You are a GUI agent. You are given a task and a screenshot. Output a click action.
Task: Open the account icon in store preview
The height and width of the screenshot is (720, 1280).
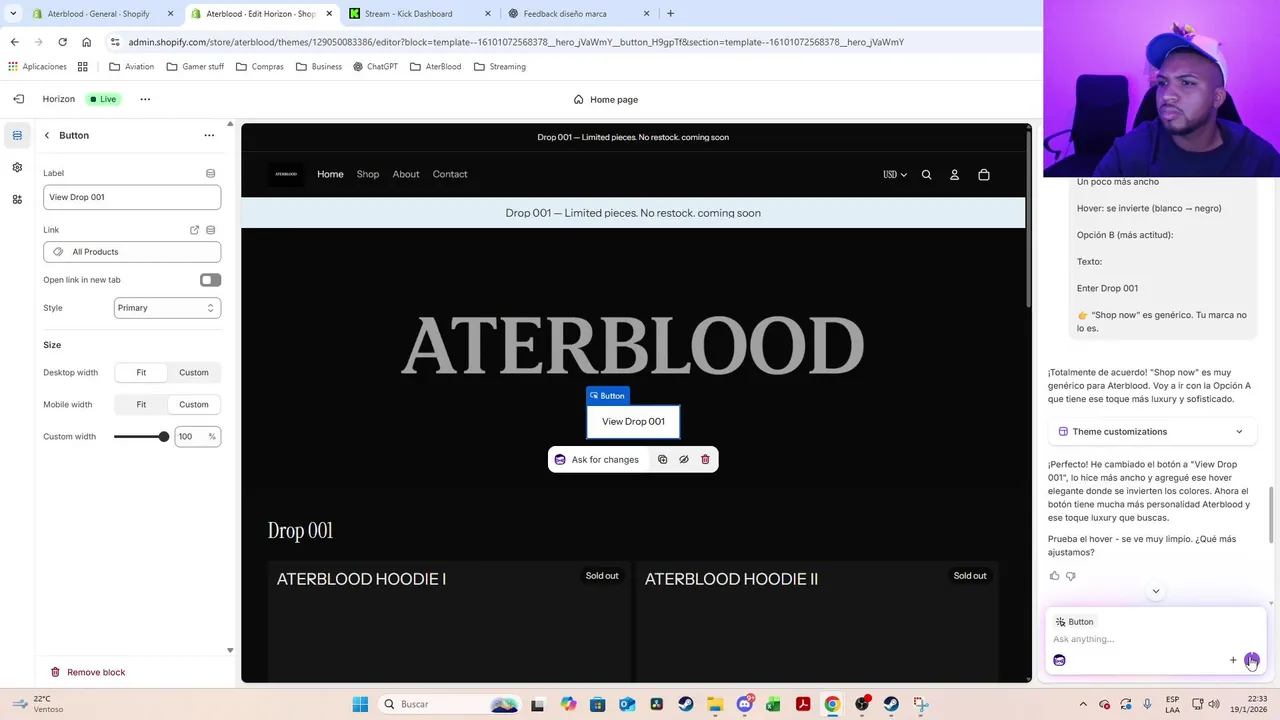coord(954,175)
